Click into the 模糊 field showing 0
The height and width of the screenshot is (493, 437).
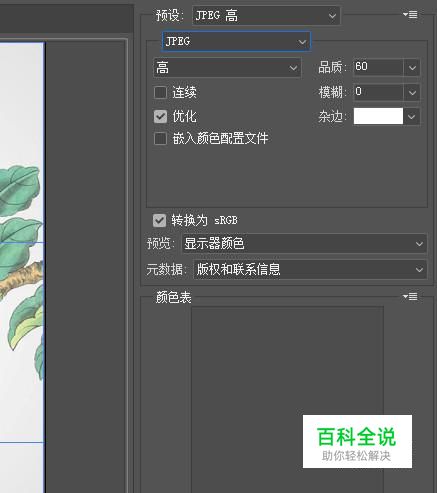[x=378, y=92]
